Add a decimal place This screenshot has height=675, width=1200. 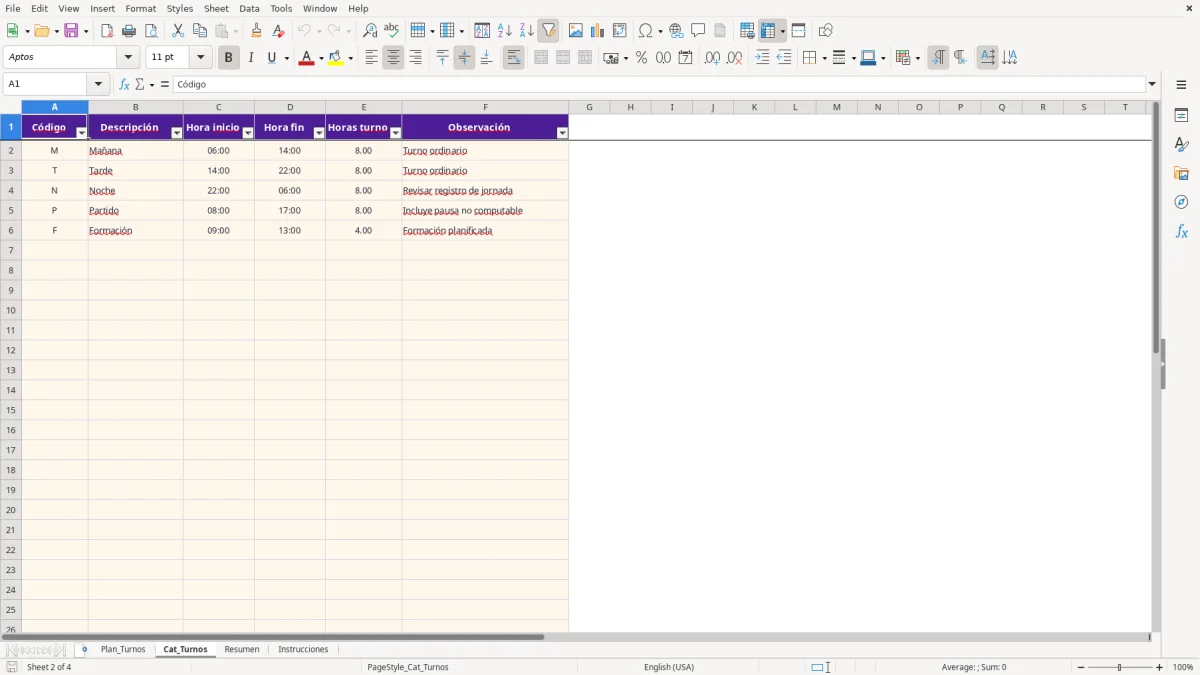[x=712, y=58]
